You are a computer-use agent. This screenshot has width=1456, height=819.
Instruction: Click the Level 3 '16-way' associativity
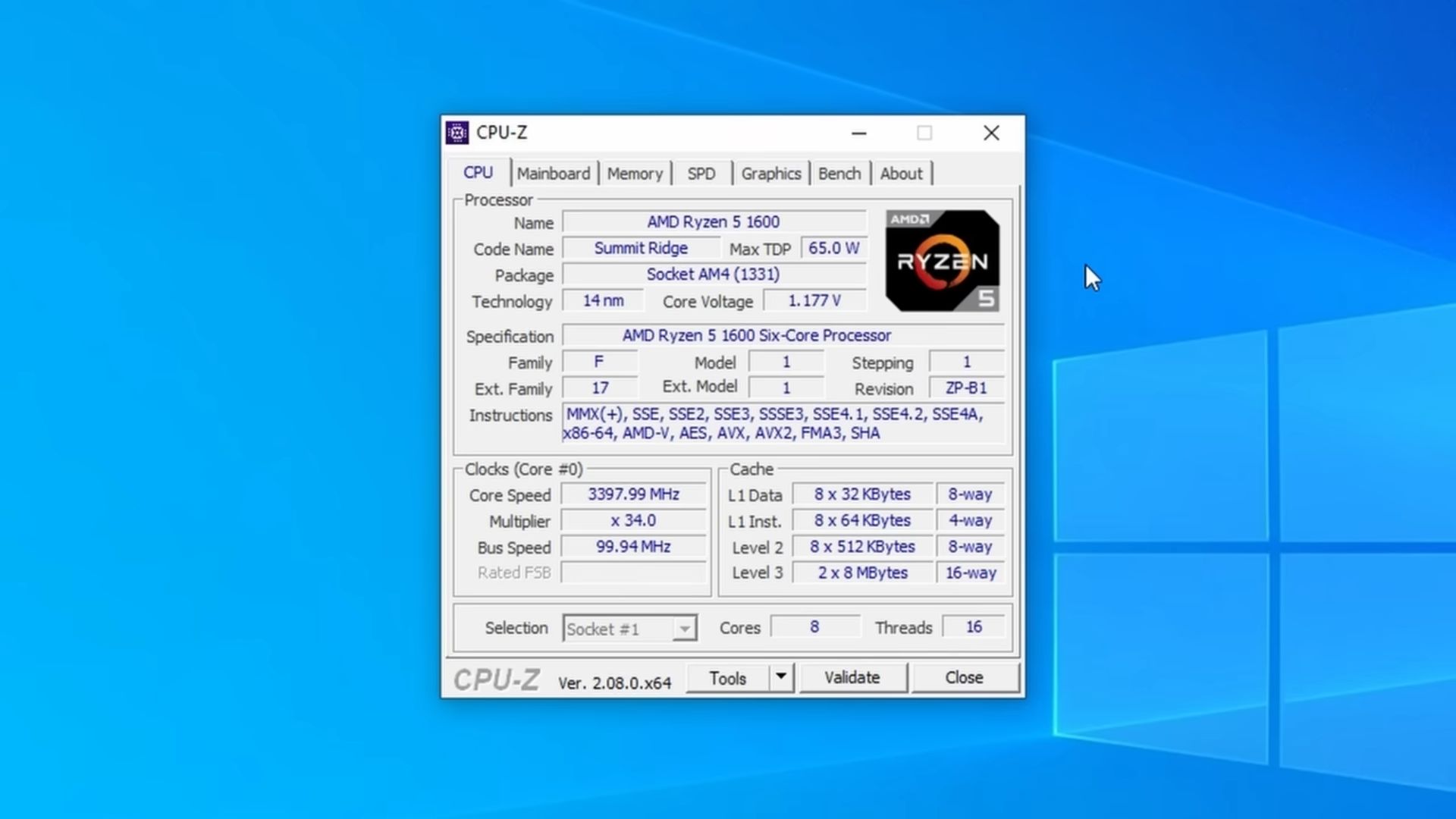click(971, 573)
